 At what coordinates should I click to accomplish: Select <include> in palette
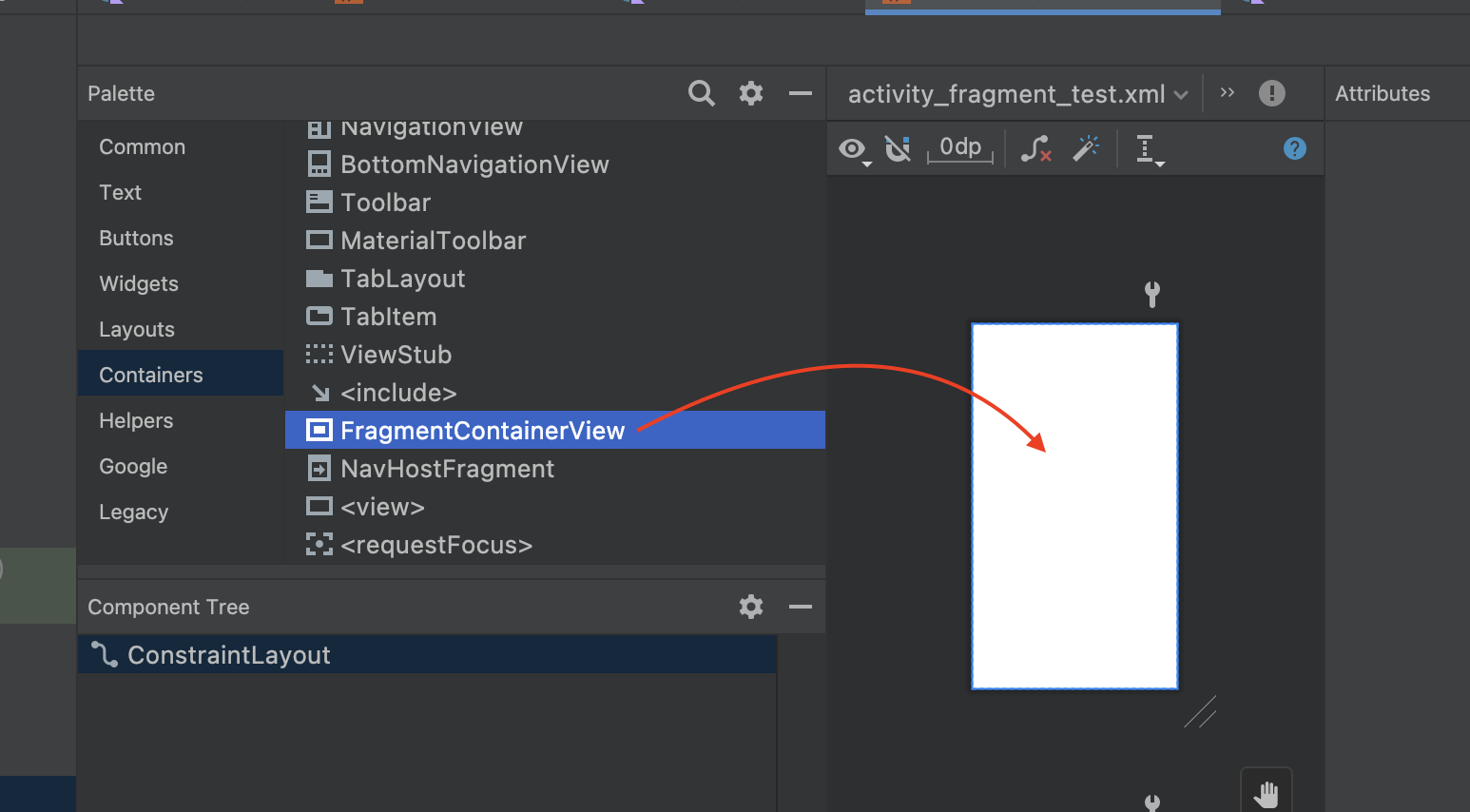click(x=554, y=393)
